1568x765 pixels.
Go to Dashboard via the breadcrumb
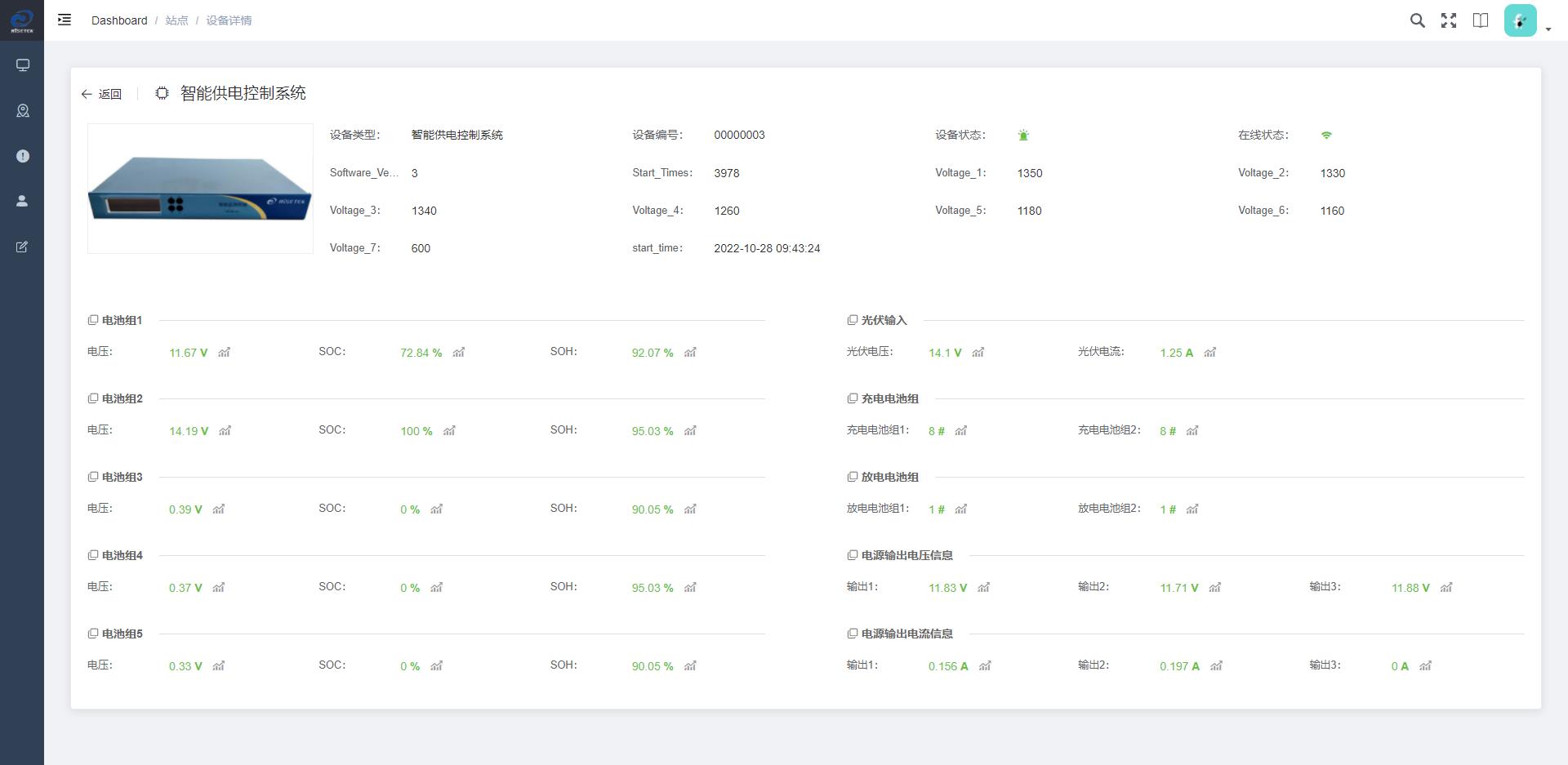(x=119, y=20)
